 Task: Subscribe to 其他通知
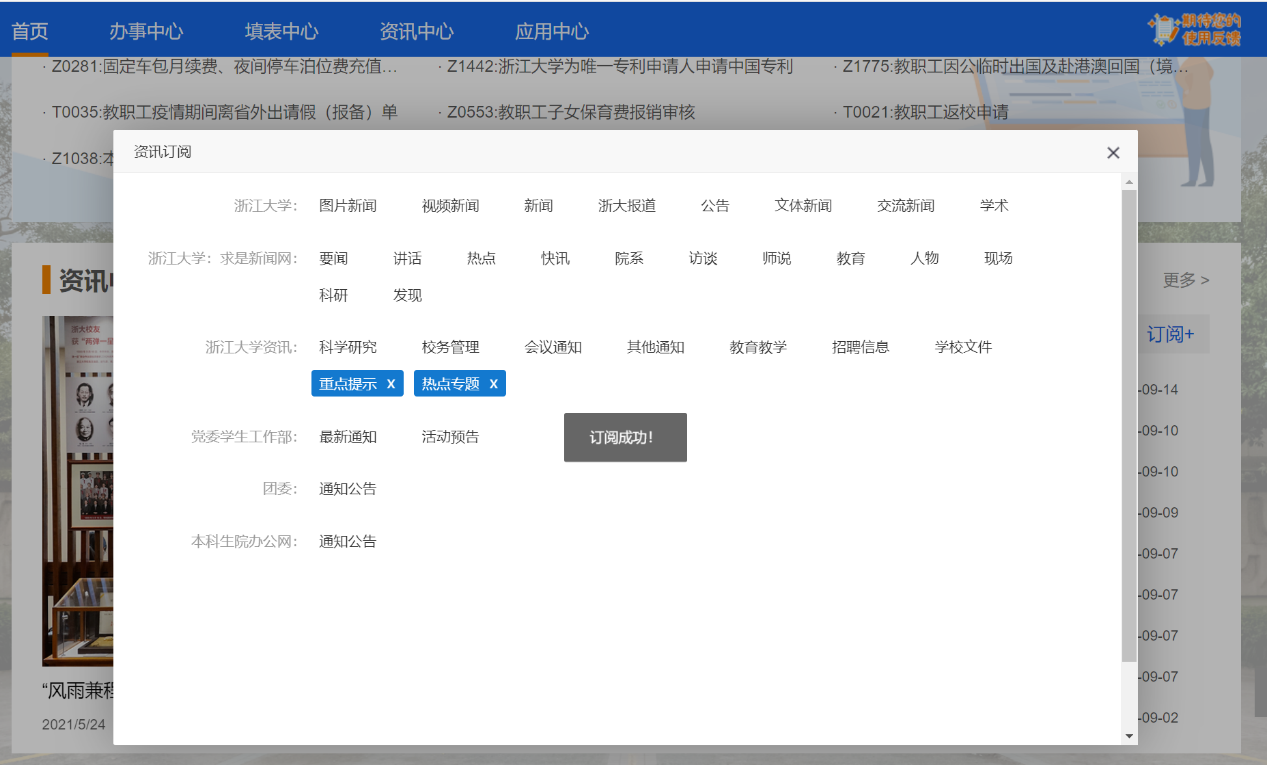coord(656,347)
